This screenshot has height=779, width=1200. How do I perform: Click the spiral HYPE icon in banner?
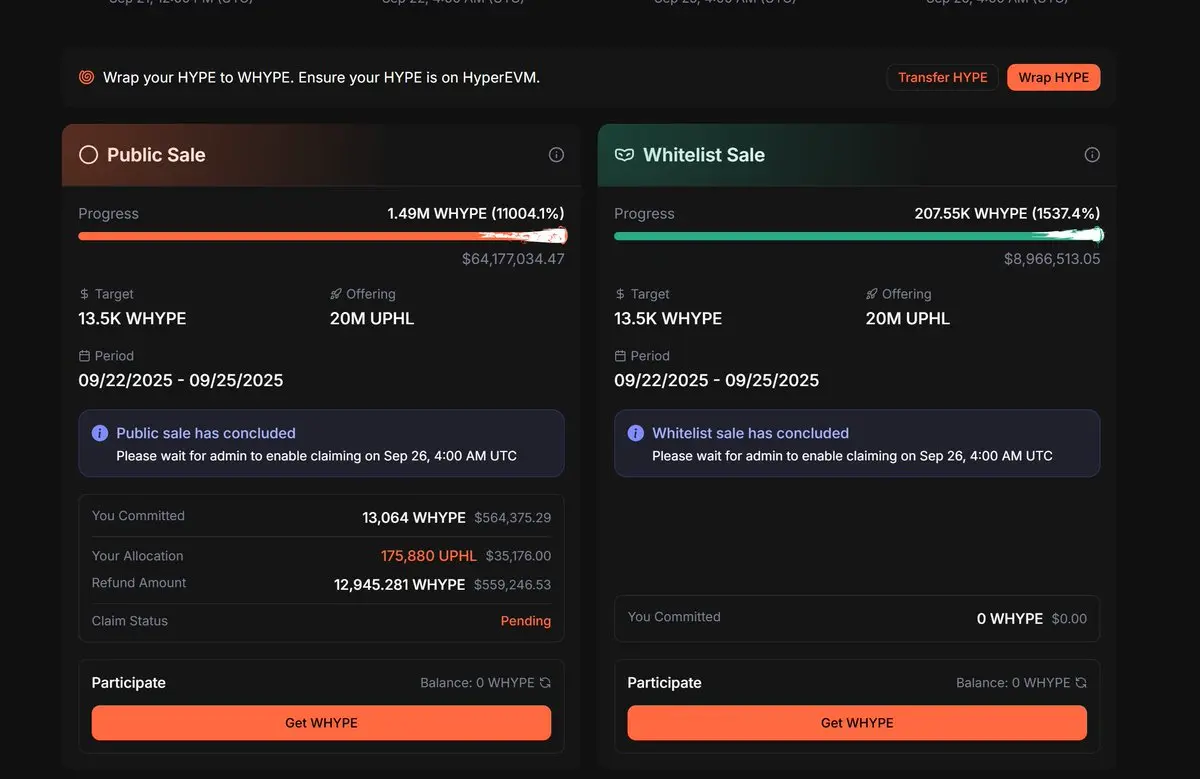[87, 77]
